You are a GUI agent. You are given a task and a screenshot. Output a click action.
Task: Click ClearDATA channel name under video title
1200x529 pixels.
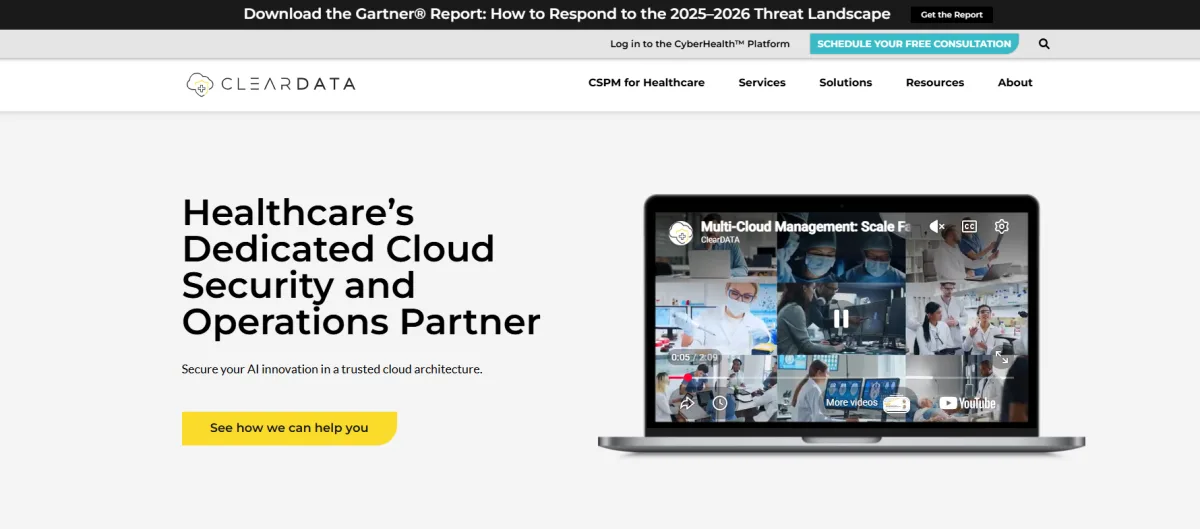721,240
